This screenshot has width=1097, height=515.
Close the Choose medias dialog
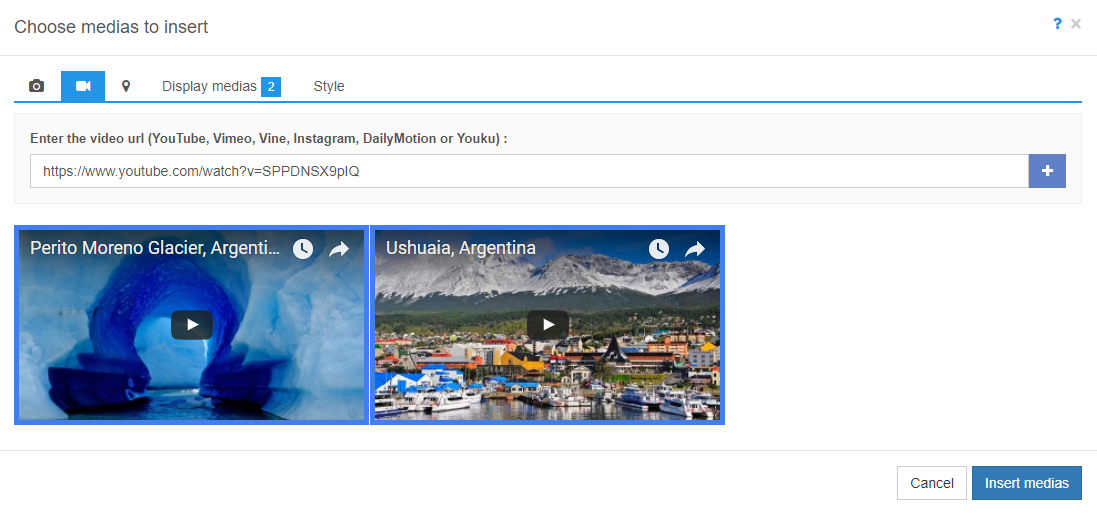(x=1076, y=24)
